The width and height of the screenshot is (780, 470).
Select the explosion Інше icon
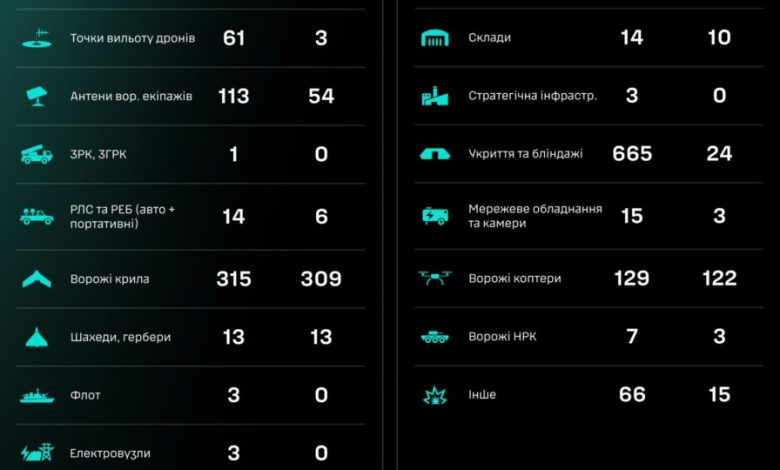coord(435,395)
